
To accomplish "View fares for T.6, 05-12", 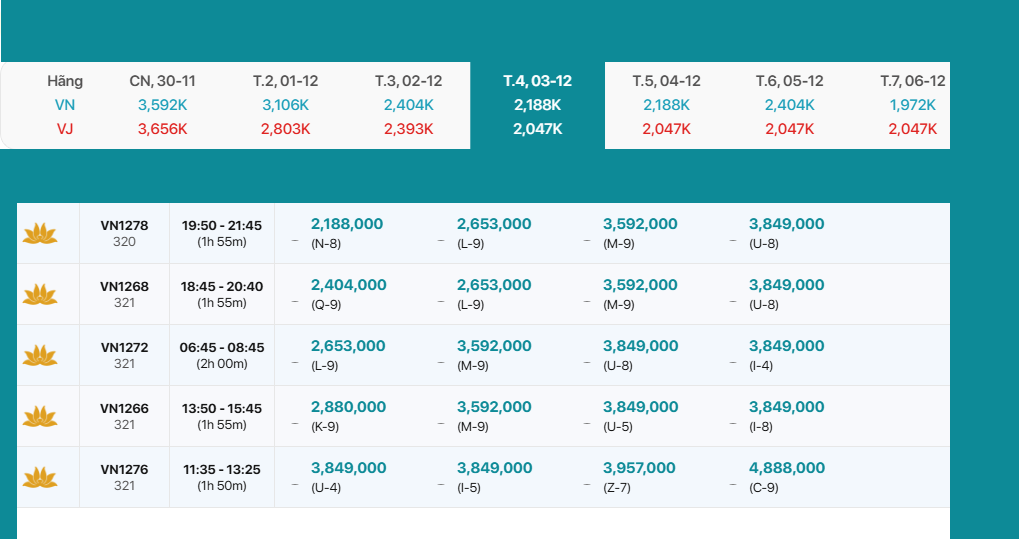I will (789, 81).
